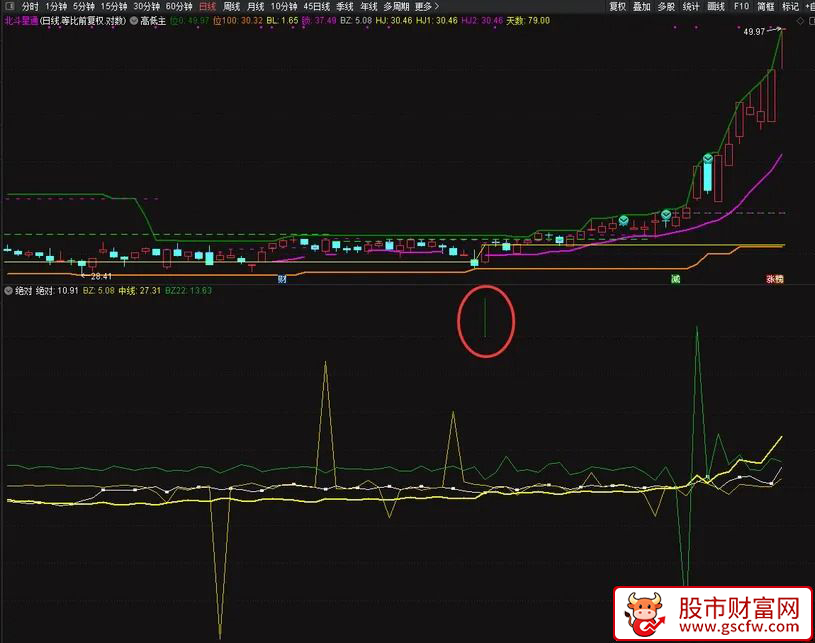Screen dimensions: 815x643
Task: Toggle the circle beside 绝对 indicator name
Action: (x=8, y=290)
